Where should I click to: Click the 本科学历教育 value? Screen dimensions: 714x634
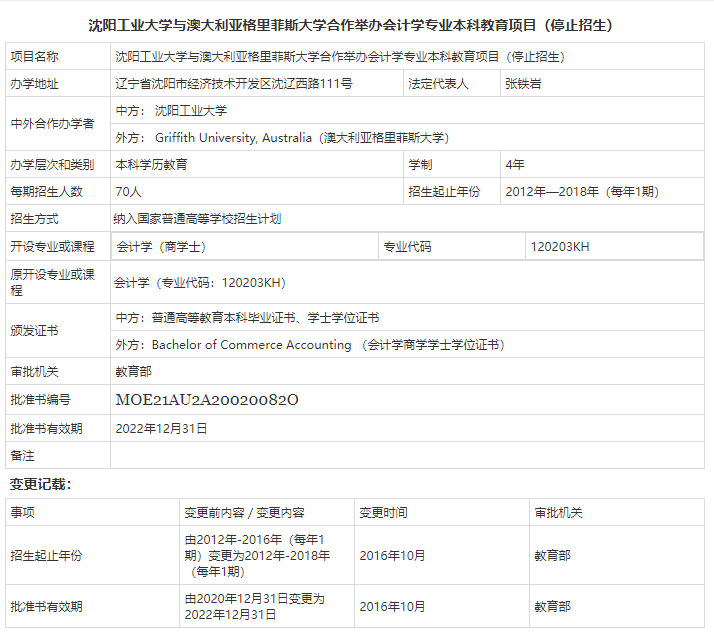[152, 164]
